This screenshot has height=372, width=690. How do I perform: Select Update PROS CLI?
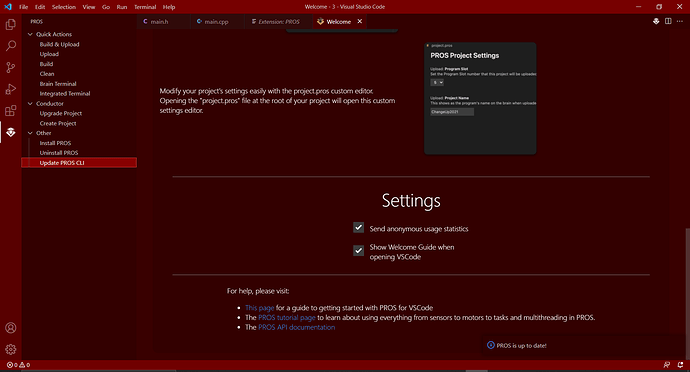79,162
